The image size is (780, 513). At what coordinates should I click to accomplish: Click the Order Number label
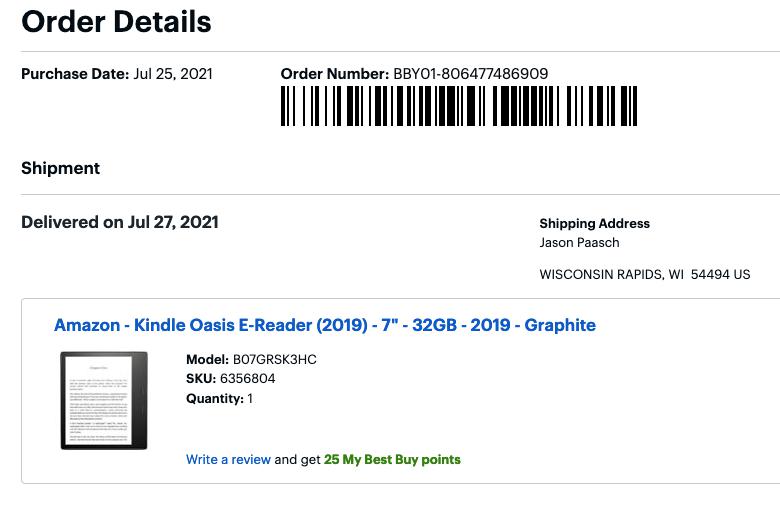coord(334,74)
